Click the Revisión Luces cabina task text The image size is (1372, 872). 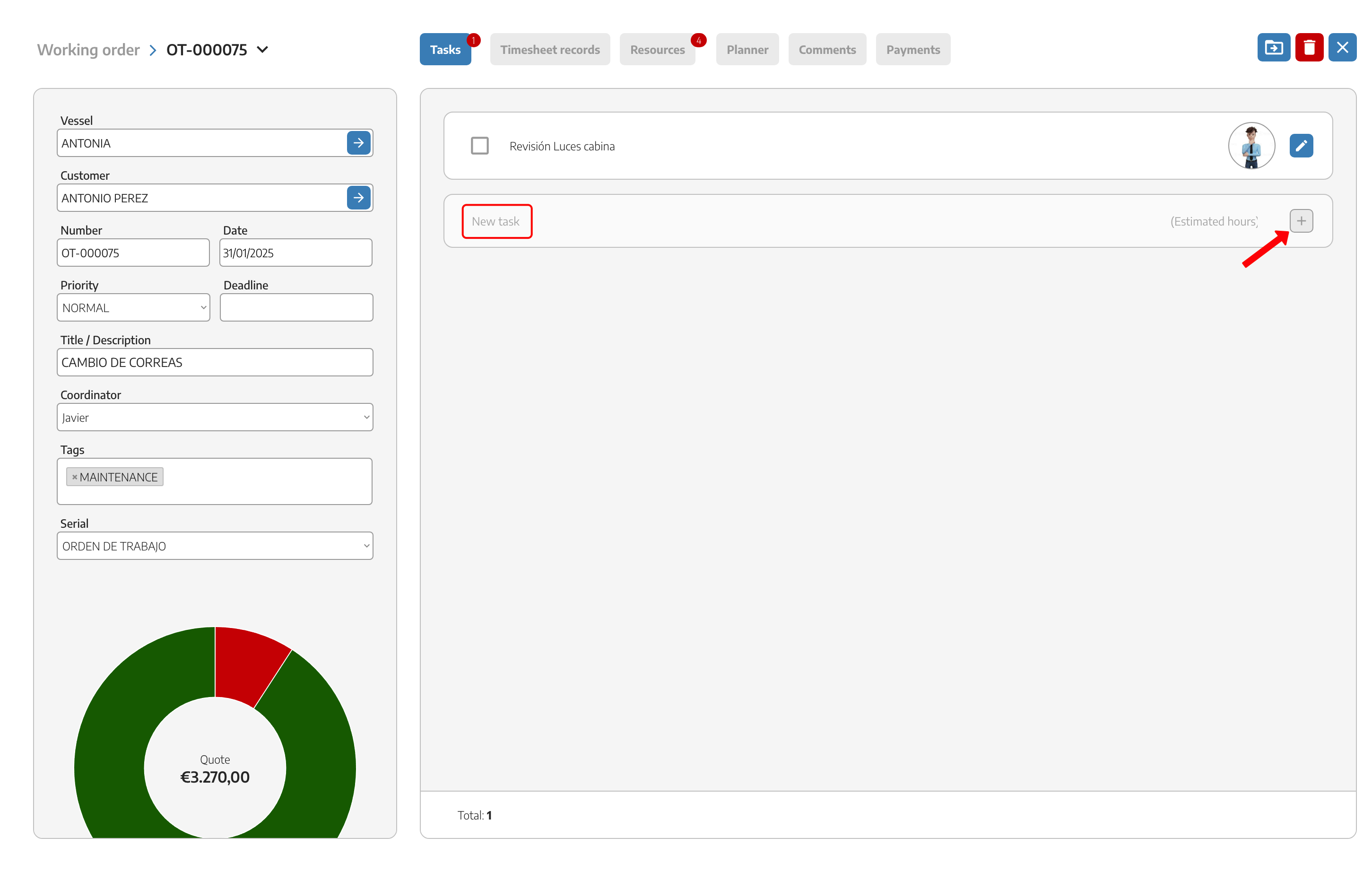pyautogui.click(x=562, y=147)
